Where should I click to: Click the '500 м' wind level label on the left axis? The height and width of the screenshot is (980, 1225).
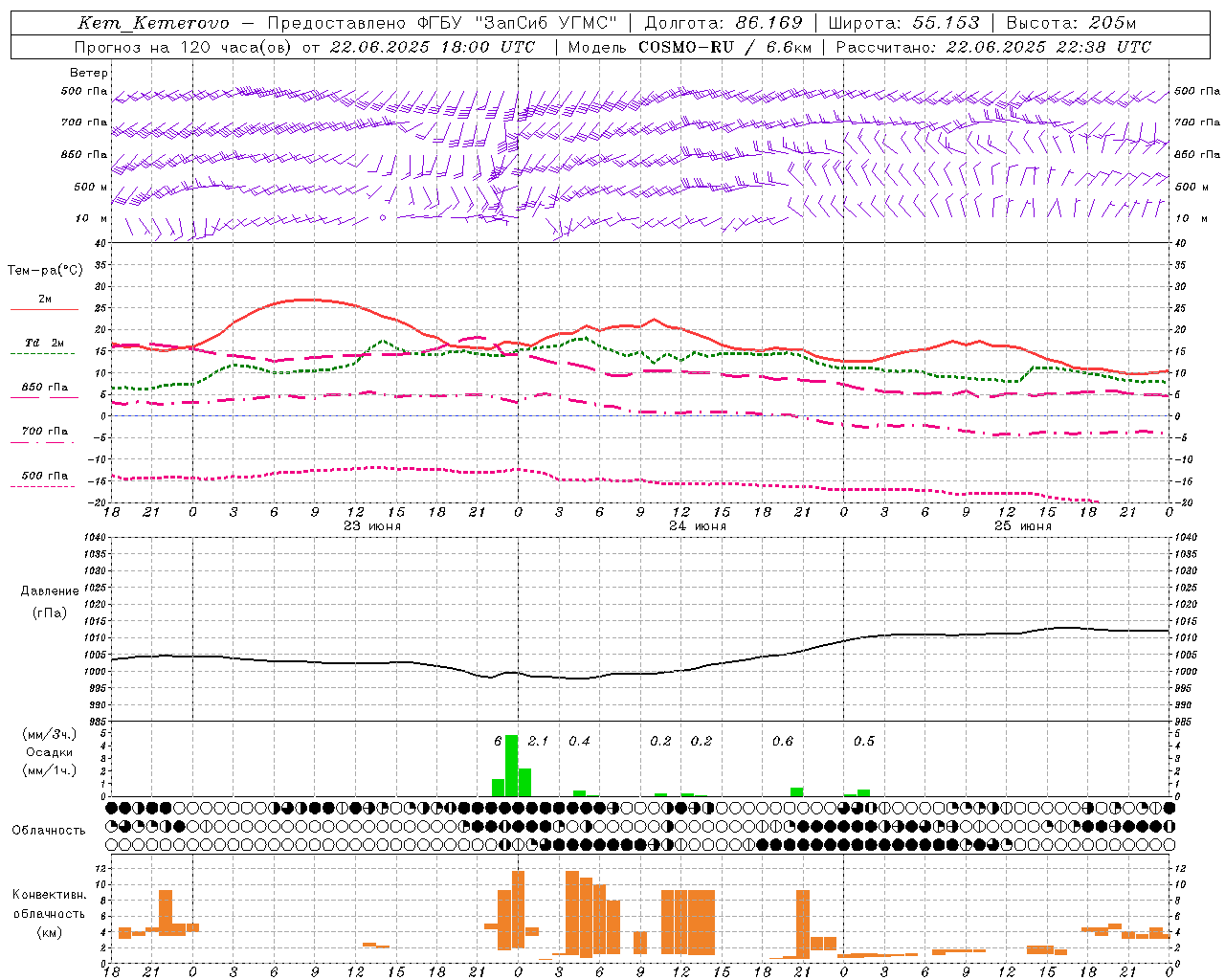(91, 187)
